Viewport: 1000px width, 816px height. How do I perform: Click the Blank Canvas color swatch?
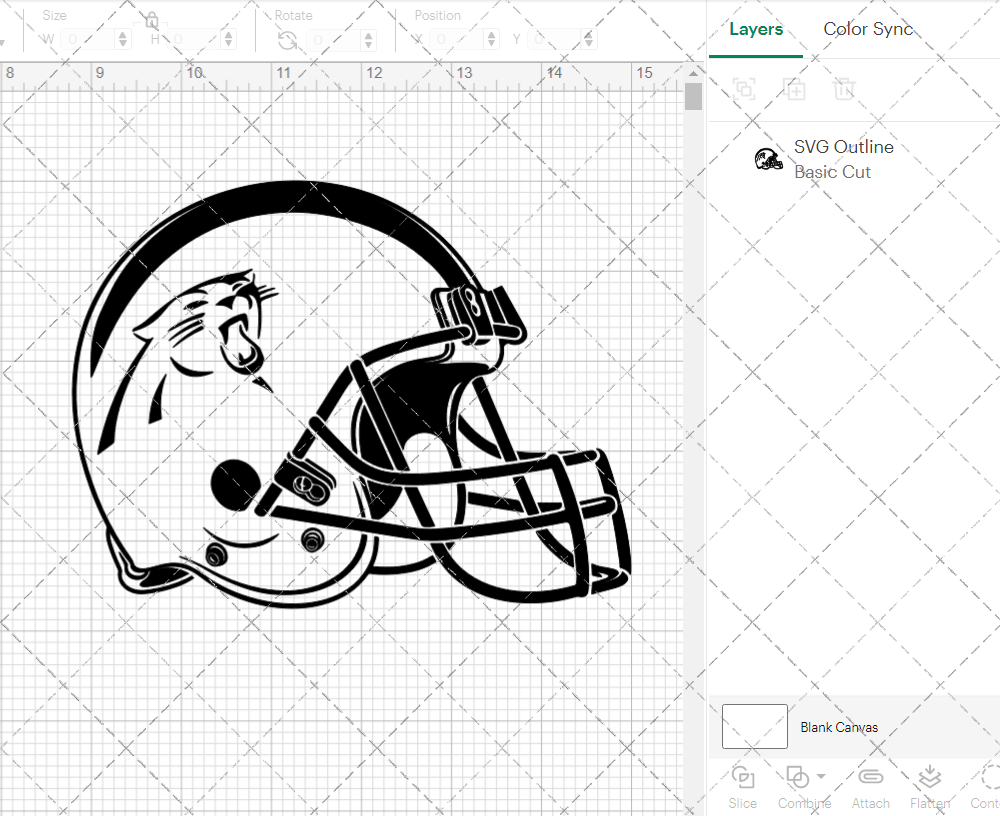click(754, 727)
